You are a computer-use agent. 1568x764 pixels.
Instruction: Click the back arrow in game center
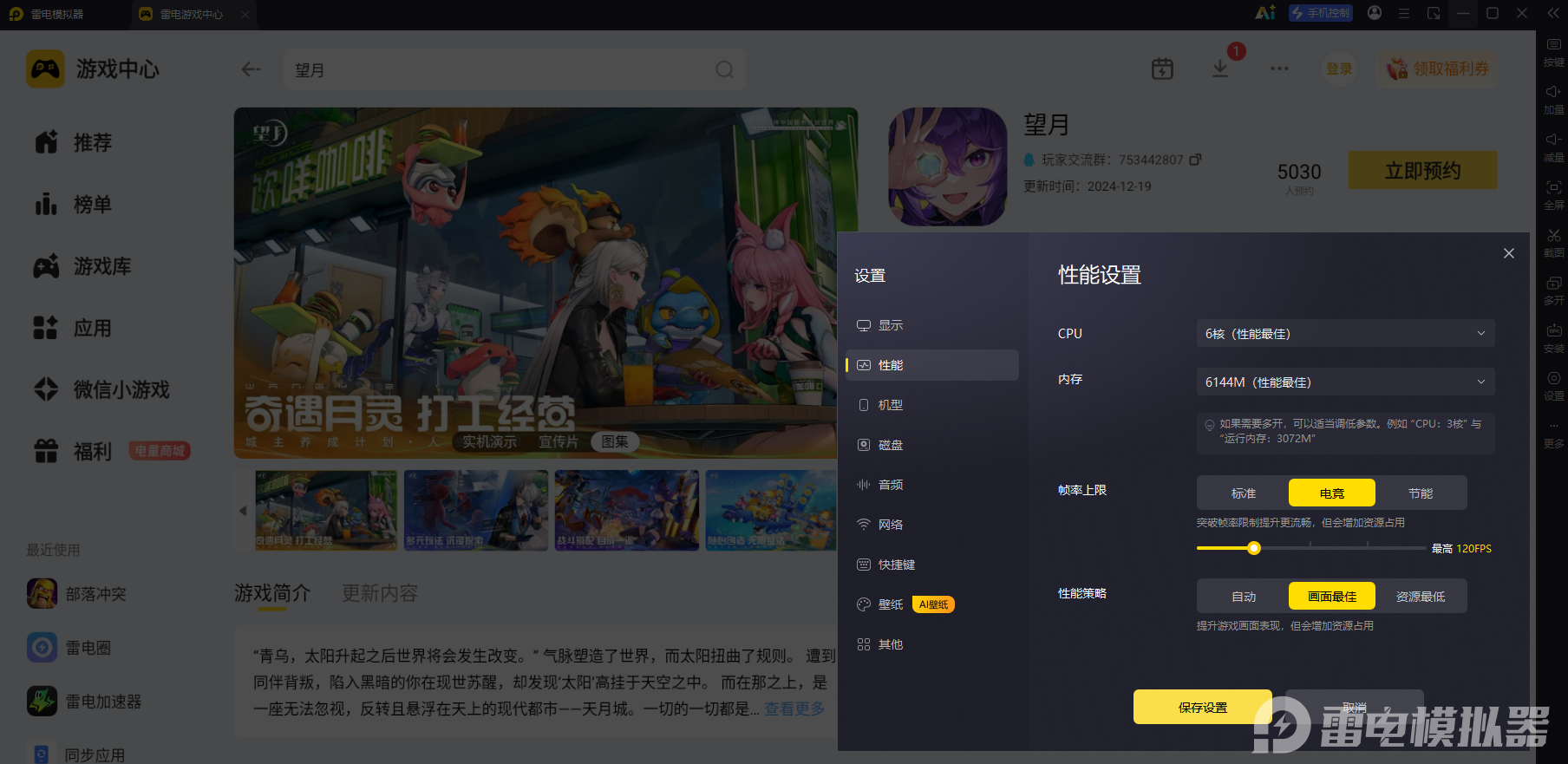point(252,69)
